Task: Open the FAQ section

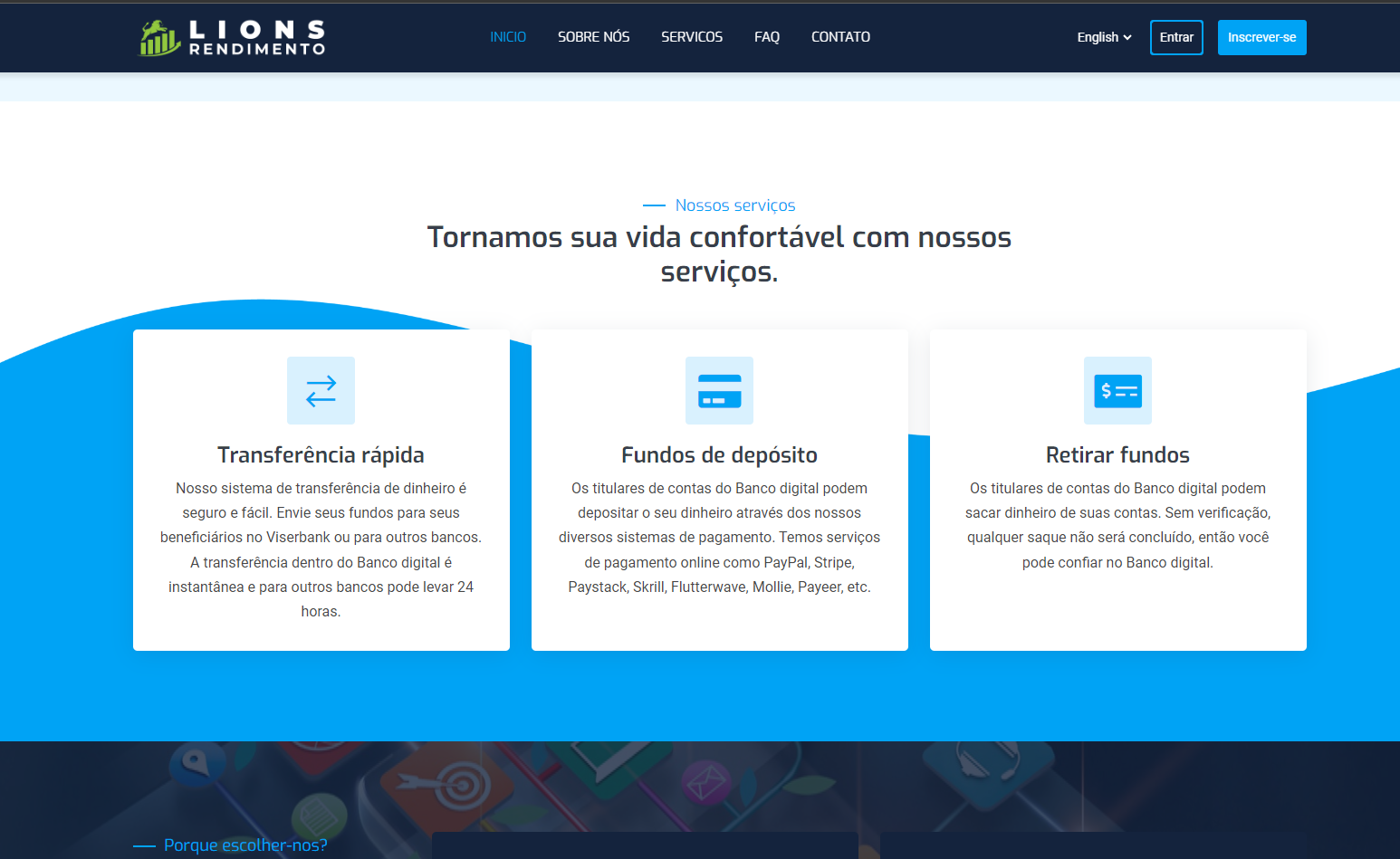Action: coord(767,37)
